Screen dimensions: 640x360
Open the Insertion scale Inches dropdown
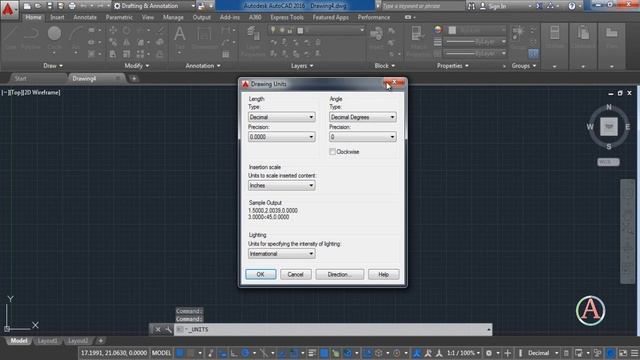282,185
